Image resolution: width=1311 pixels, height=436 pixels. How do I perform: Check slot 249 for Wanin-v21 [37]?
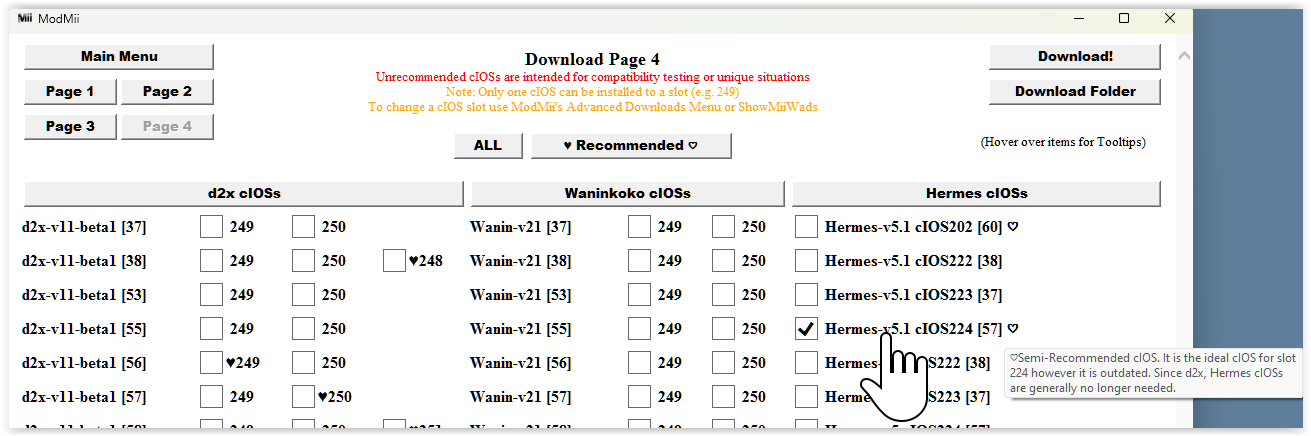coord(639,227)
